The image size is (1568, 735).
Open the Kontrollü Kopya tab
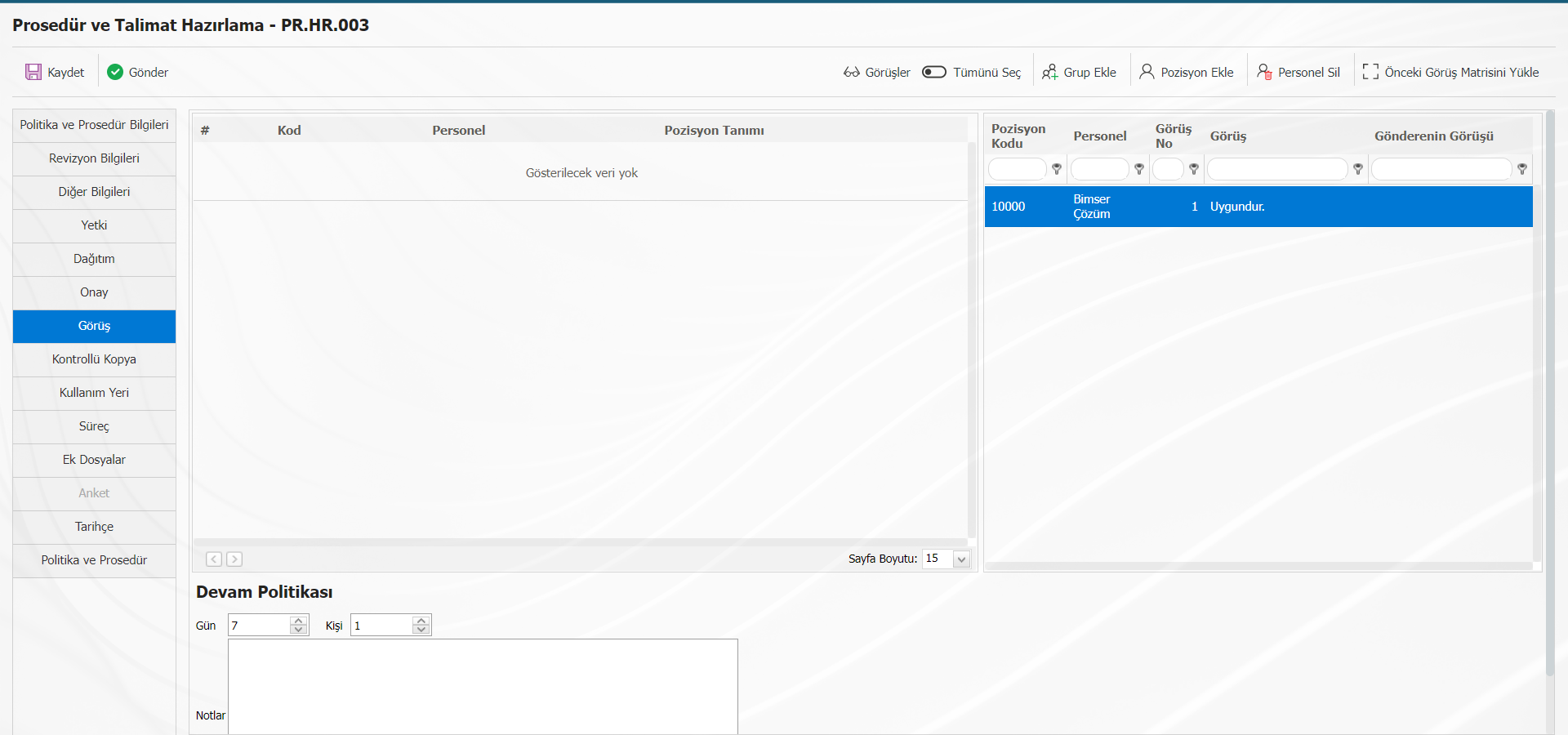(94, 359)
